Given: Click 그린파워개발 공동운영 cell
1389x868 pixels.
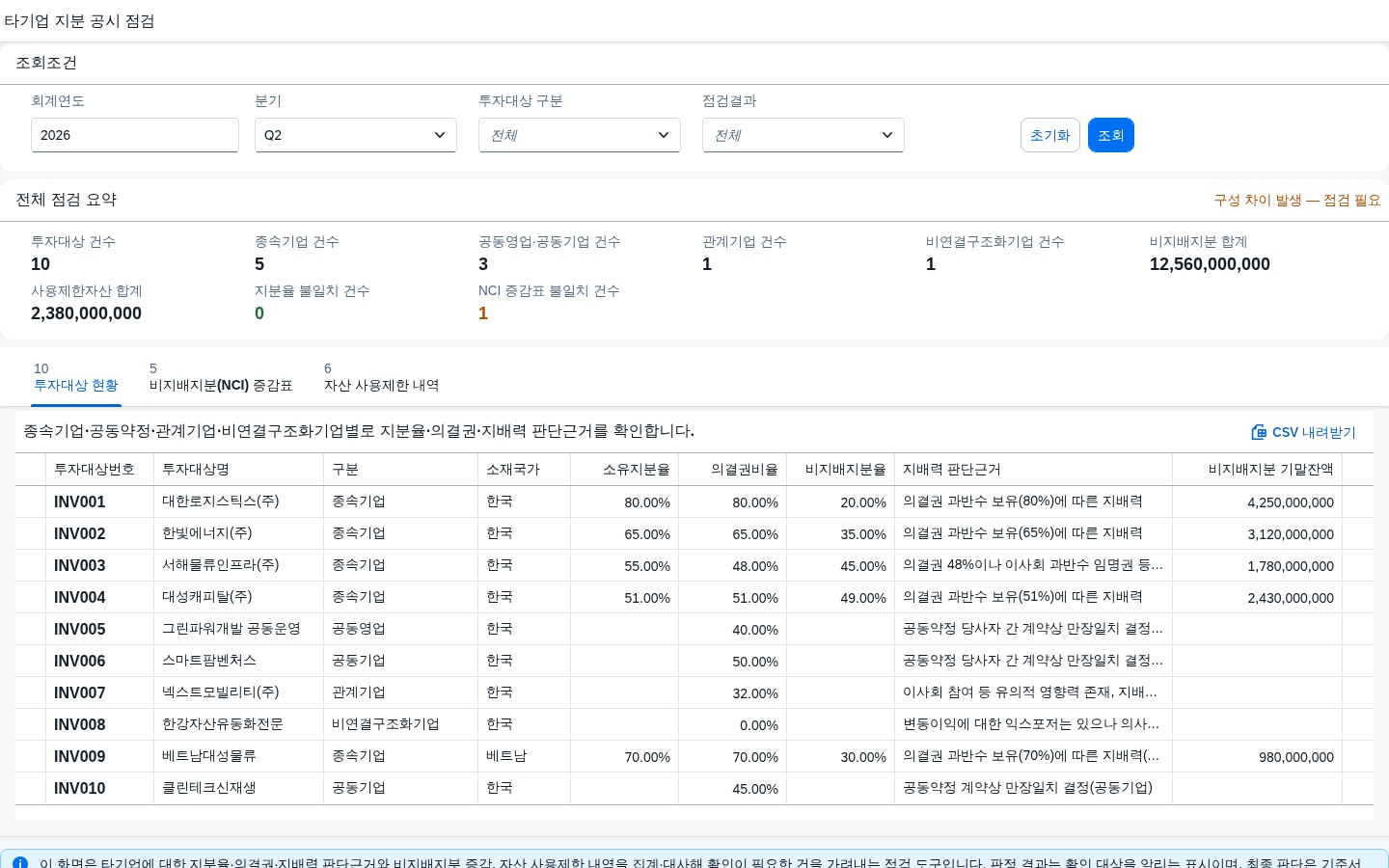Looking at the screenshot, I should [x=239, y=629].
